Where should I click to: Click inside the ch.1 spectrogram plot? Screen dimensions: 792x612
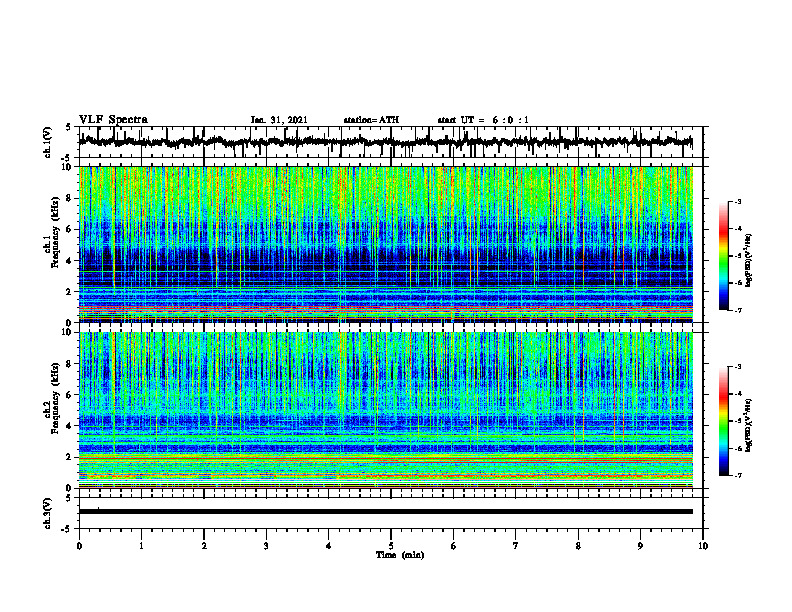pyautogui.click(x=385, y=244)
